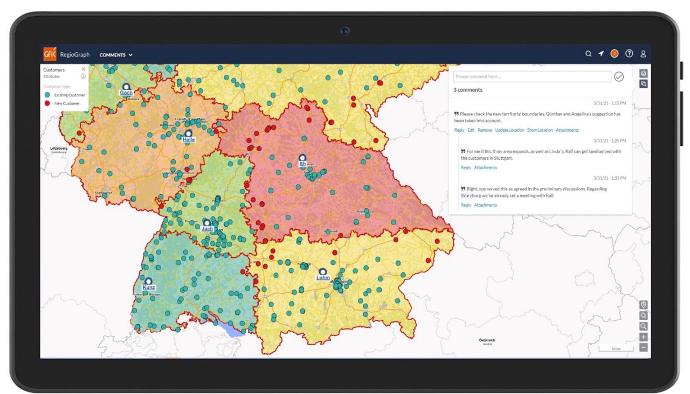Focus the comment text input field
This screenshot has height=394, width=690.
pyautogui.click(x=532, y=77)
